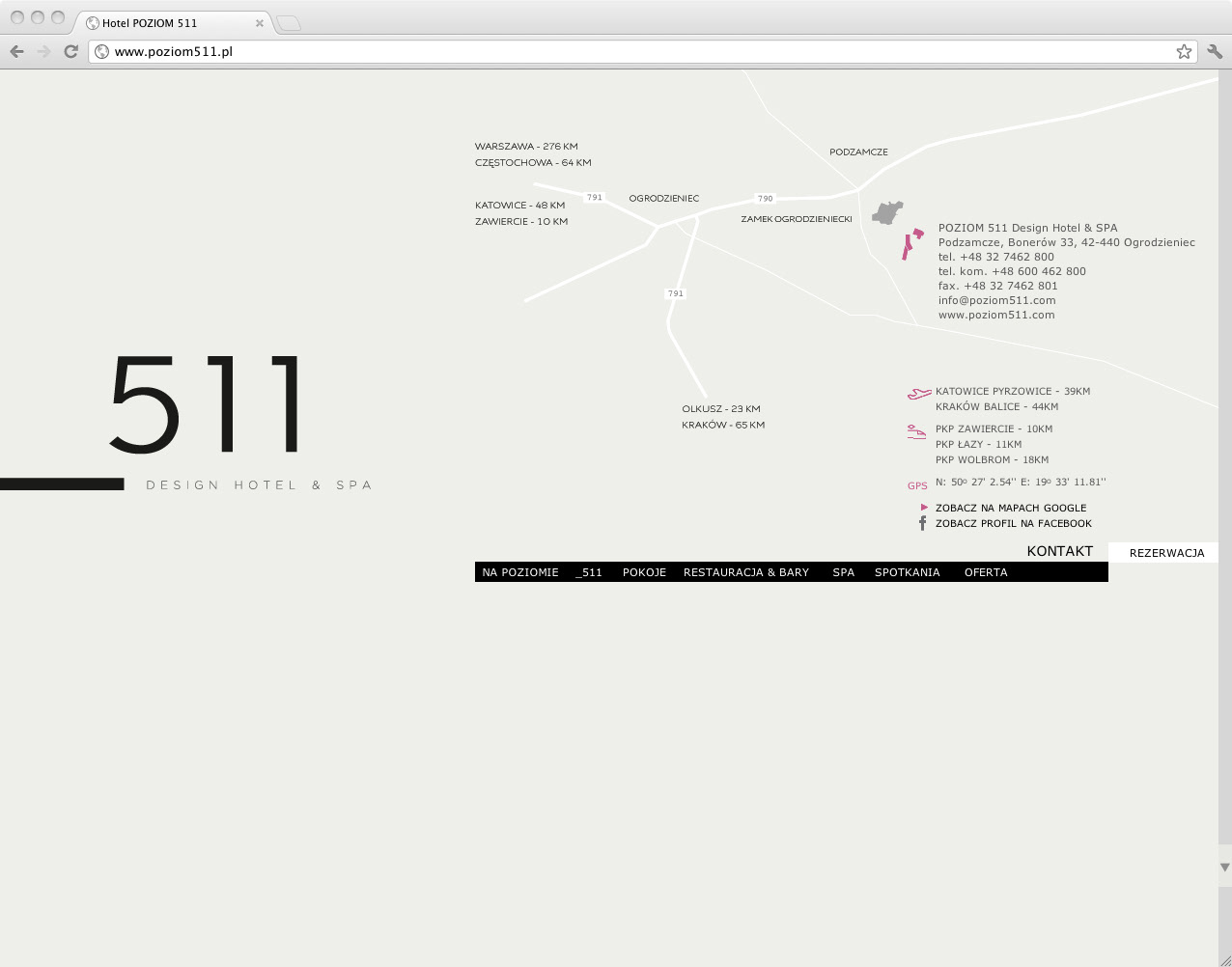This screenshot has height=967, width=1232.
Task: Click the gray castle shape on map
Action: point(886,213)
